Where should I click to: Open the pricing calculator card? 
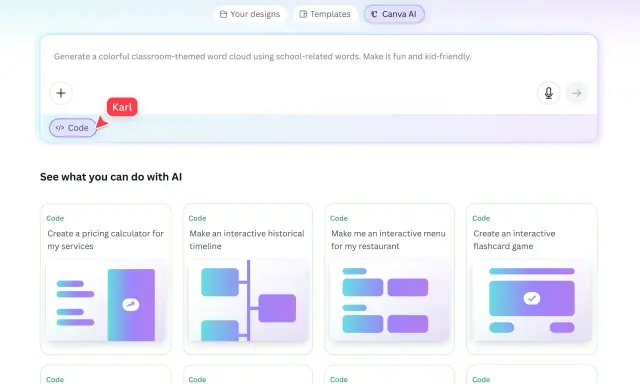coord(105,279)
